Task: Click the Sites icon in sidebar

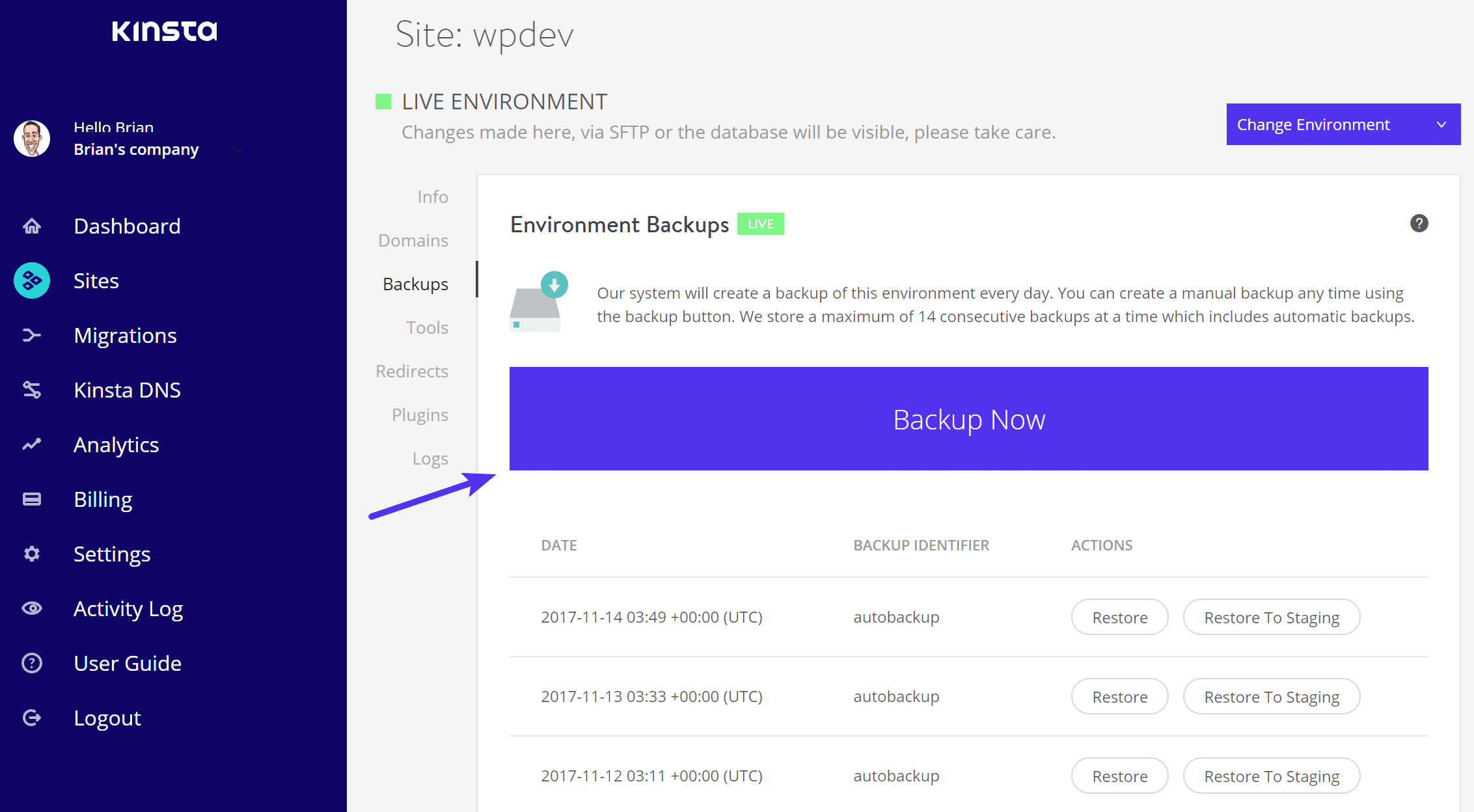Action: 32,280
